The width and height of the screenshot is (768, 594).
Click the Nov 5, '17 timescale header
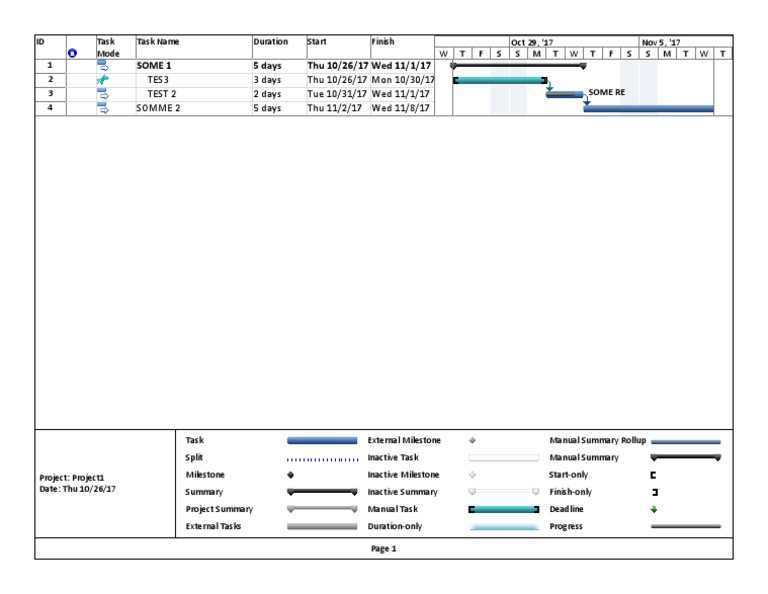[x=660, y=42]
